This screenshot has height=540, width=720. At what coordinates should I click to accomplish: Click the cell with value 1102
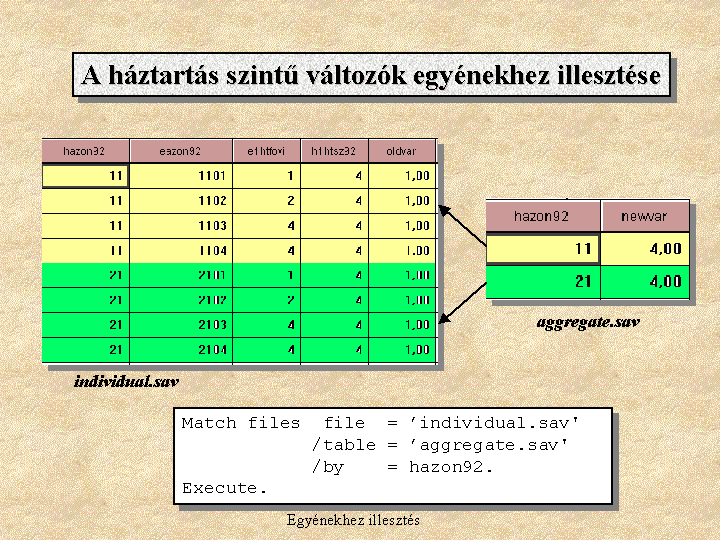tap(181, 201)
